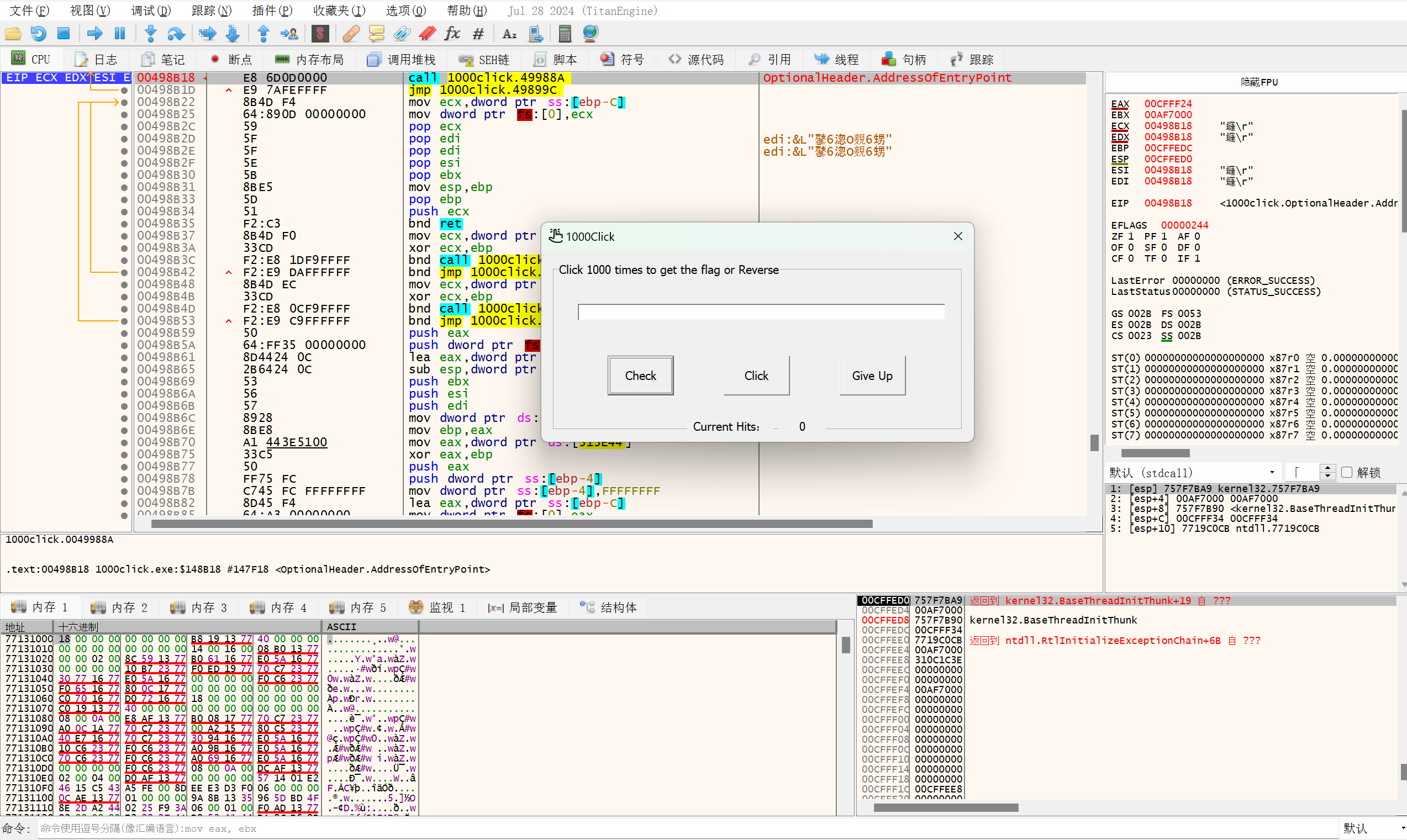Click the registers panel horizontal scrollbar thumb
The width and height of the screenshot is (1407, 840).
[x=1155, y=453]
